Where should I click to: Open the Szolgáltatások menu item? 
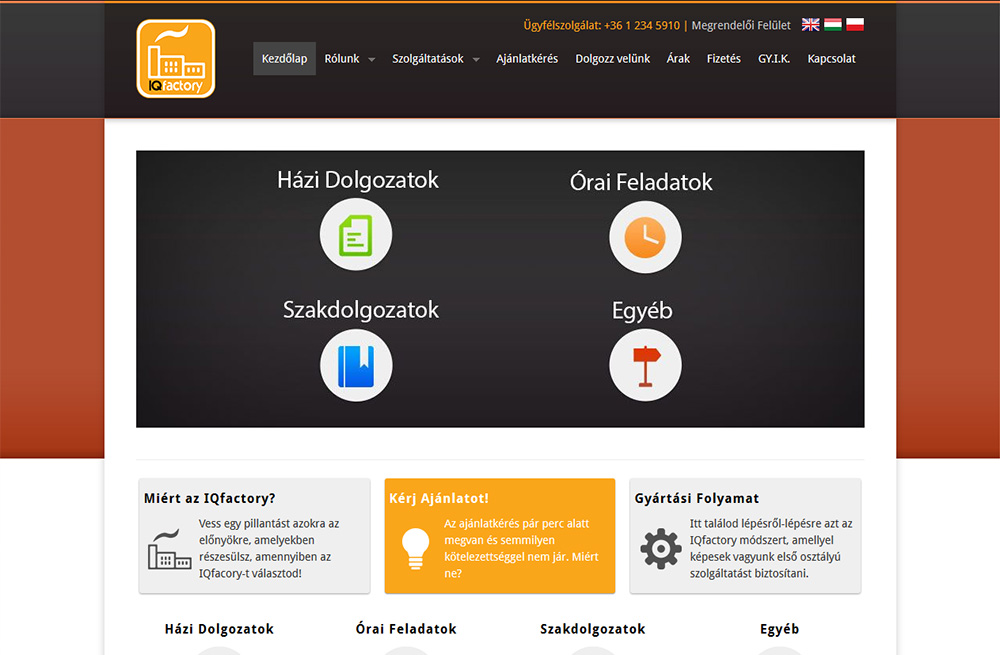pos(428,59)
